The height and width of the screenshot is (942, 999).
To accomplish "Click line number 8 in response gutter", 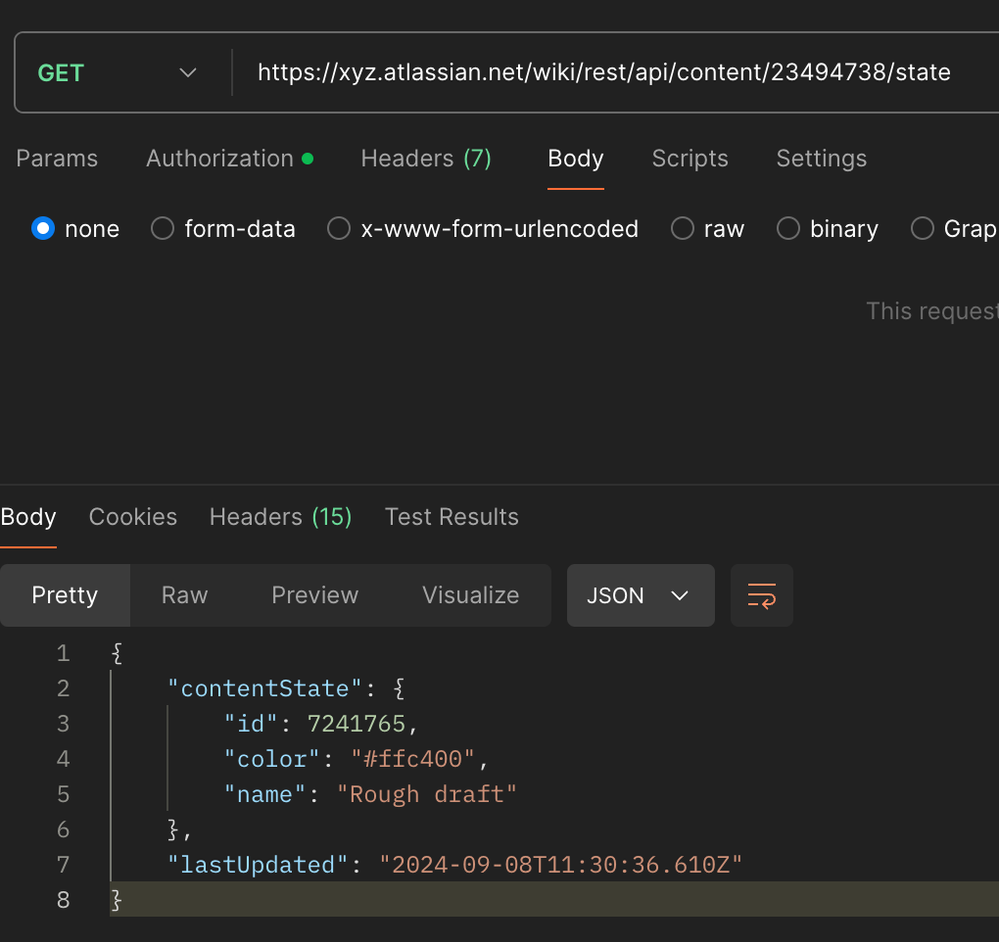I will tap(62, 900).
